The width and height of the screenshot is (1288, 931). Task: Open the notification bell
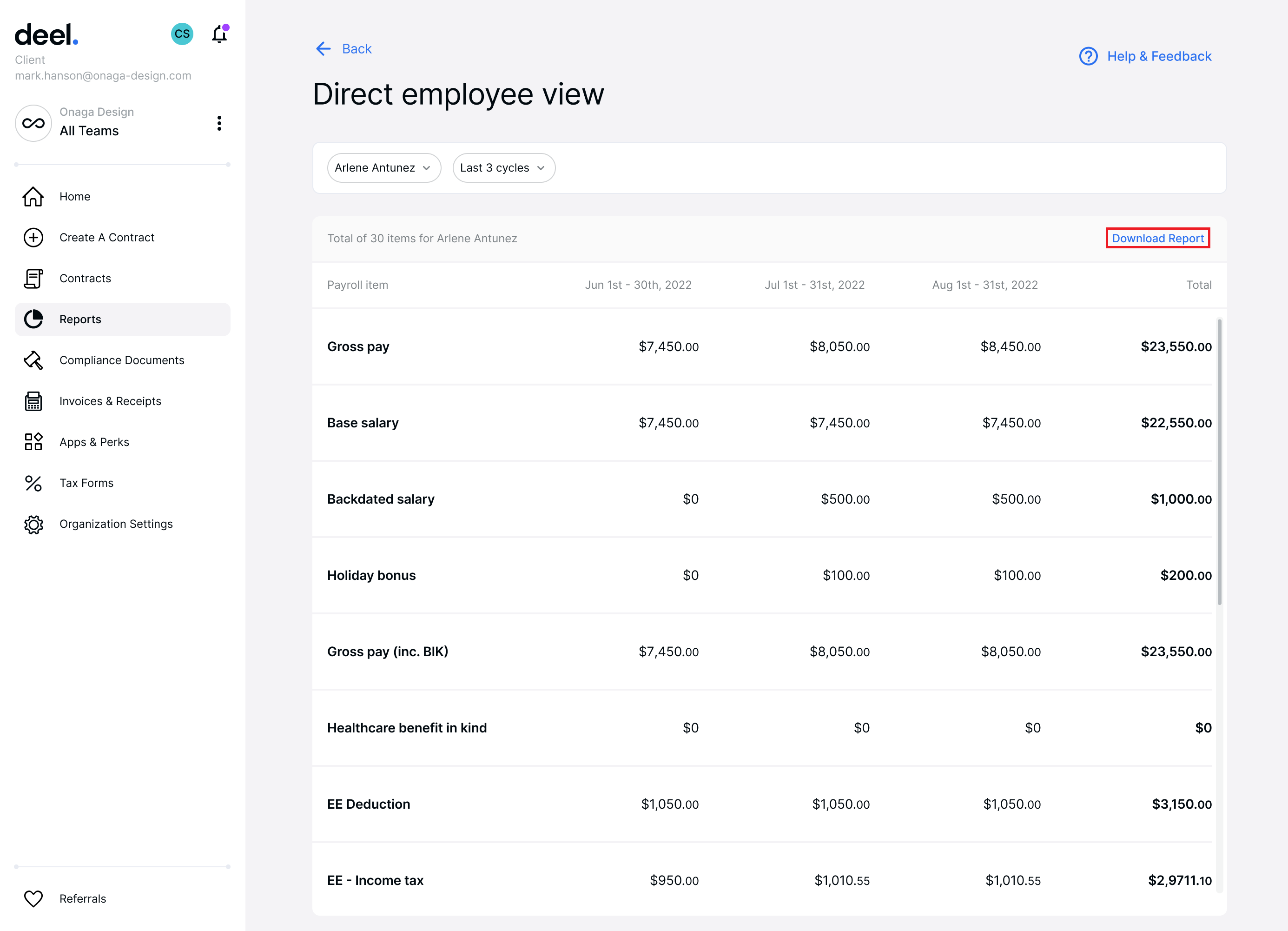219,34
